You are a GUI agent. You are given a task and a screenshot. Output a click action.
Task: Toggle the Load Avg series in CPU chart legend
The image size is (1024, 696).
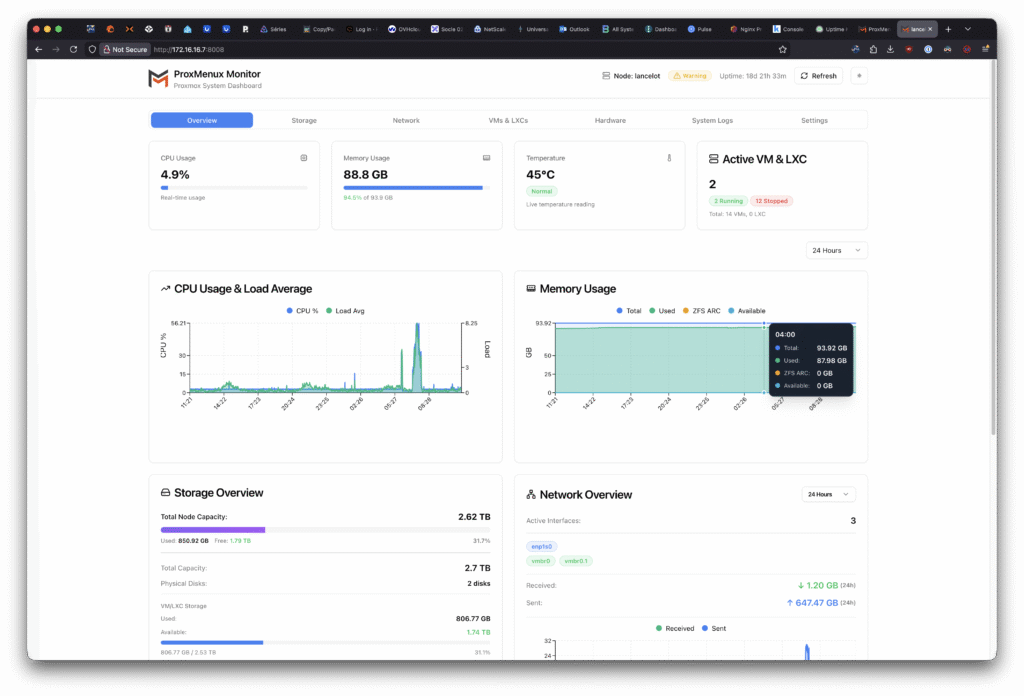345,311
